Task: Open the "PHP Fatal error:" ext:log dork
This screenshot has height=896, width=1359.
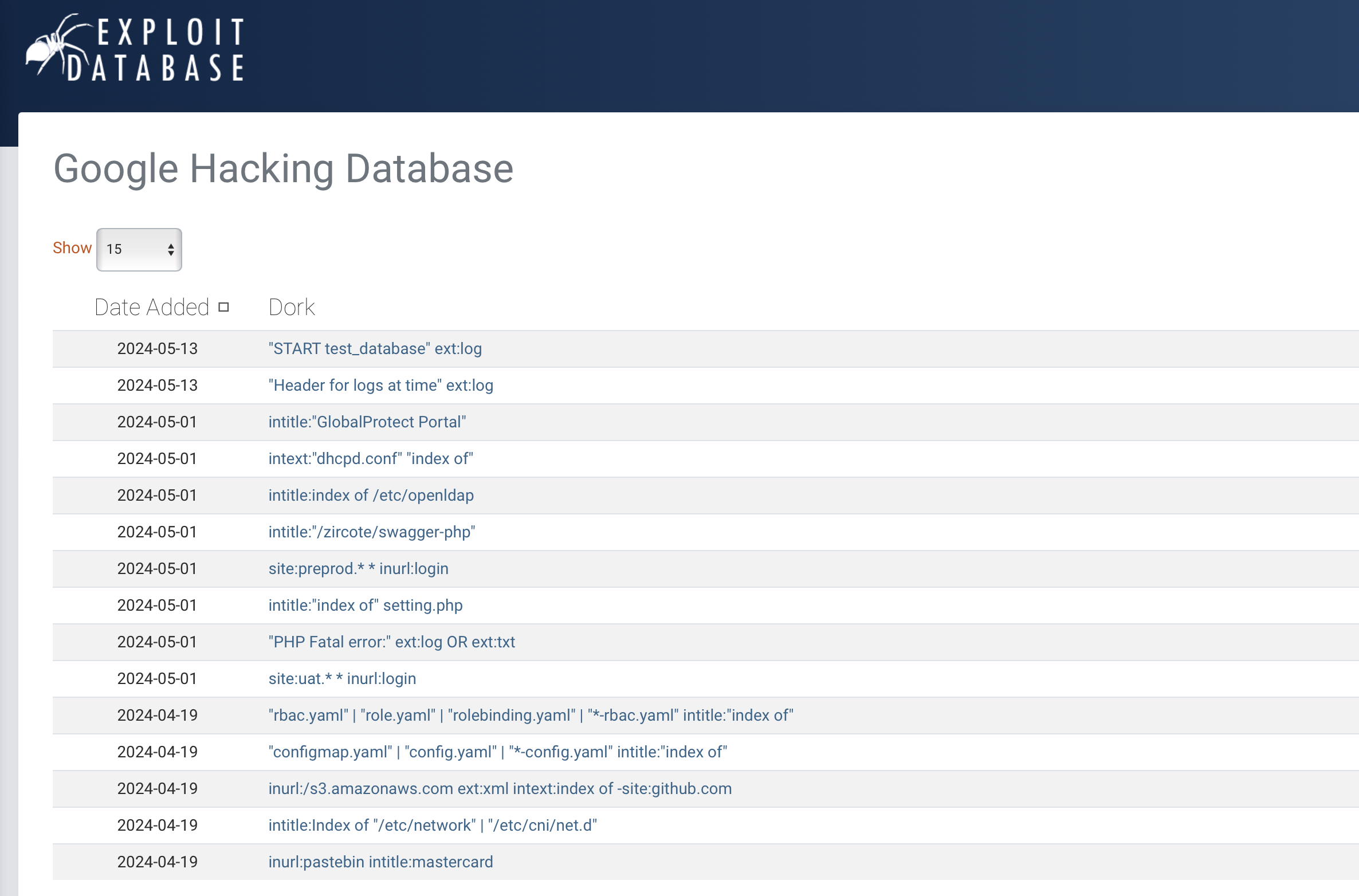Action: point(391,642)
